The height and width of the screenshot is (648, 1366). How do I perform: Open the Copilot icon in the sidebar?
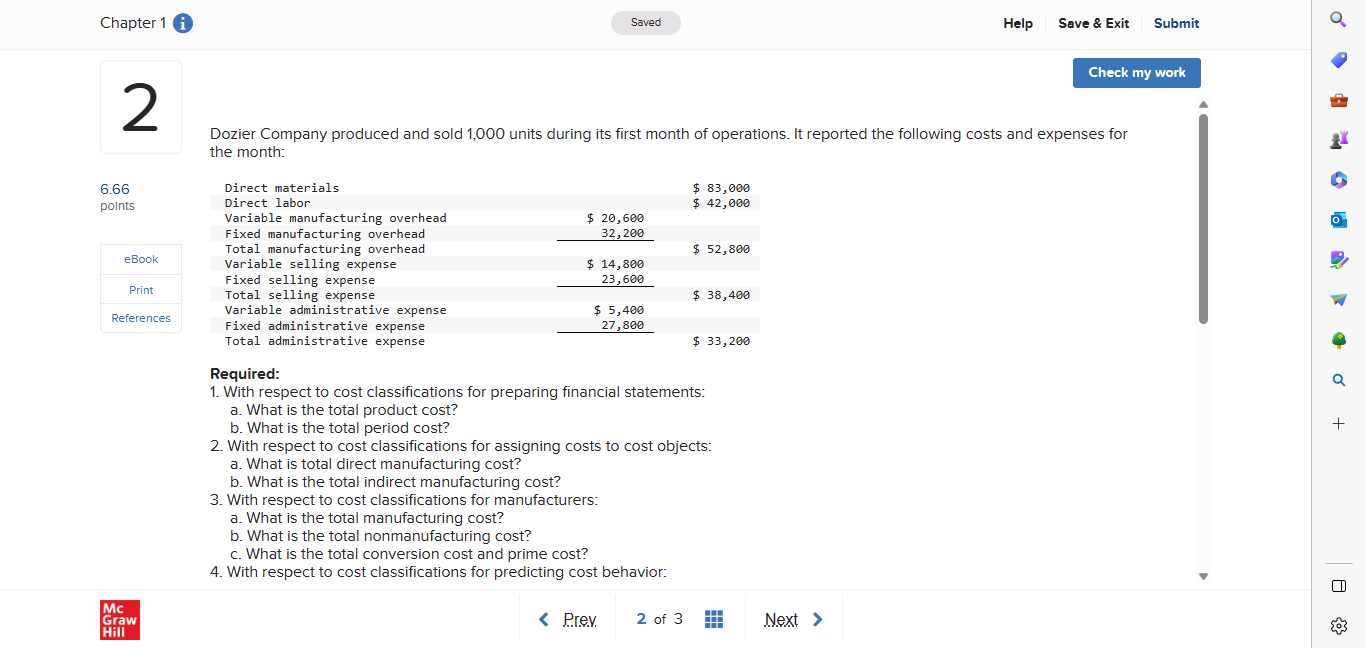point(1338,180)
